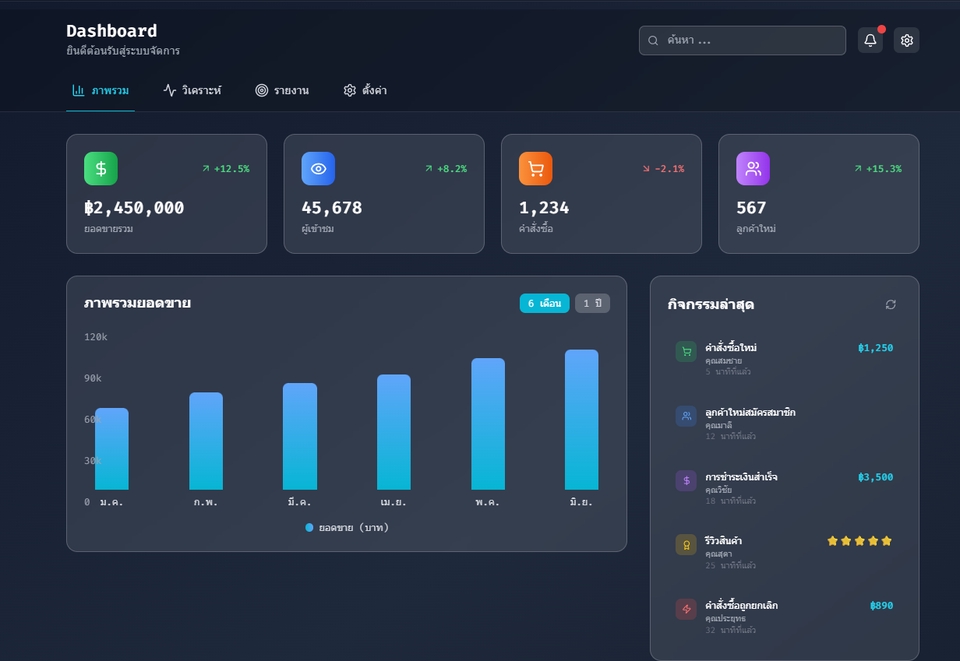Image resolution: width=960 pixels, height=661 pixels.
Task: Click into the ค้นหา search field
Action: (x=750, y=41)
